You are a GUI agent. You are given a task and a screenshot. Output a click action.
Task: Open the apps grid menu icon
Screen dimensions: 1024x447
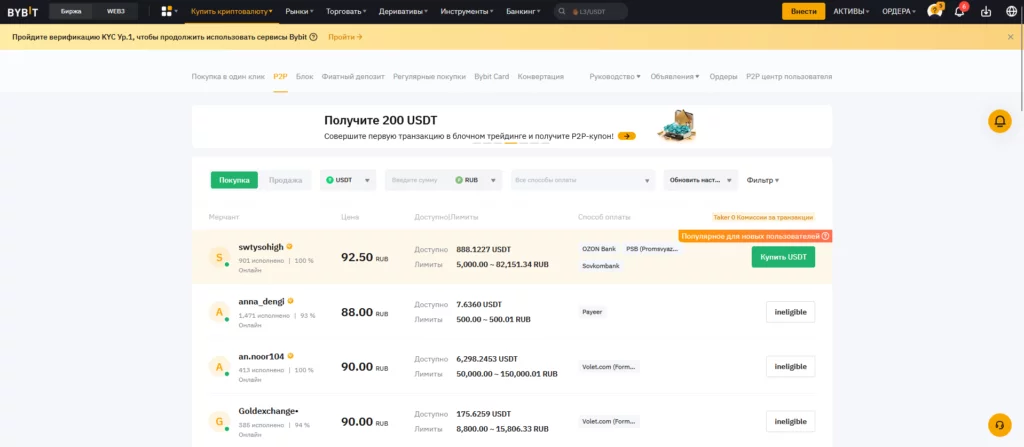pyautogui.click(x=167, y=11)
